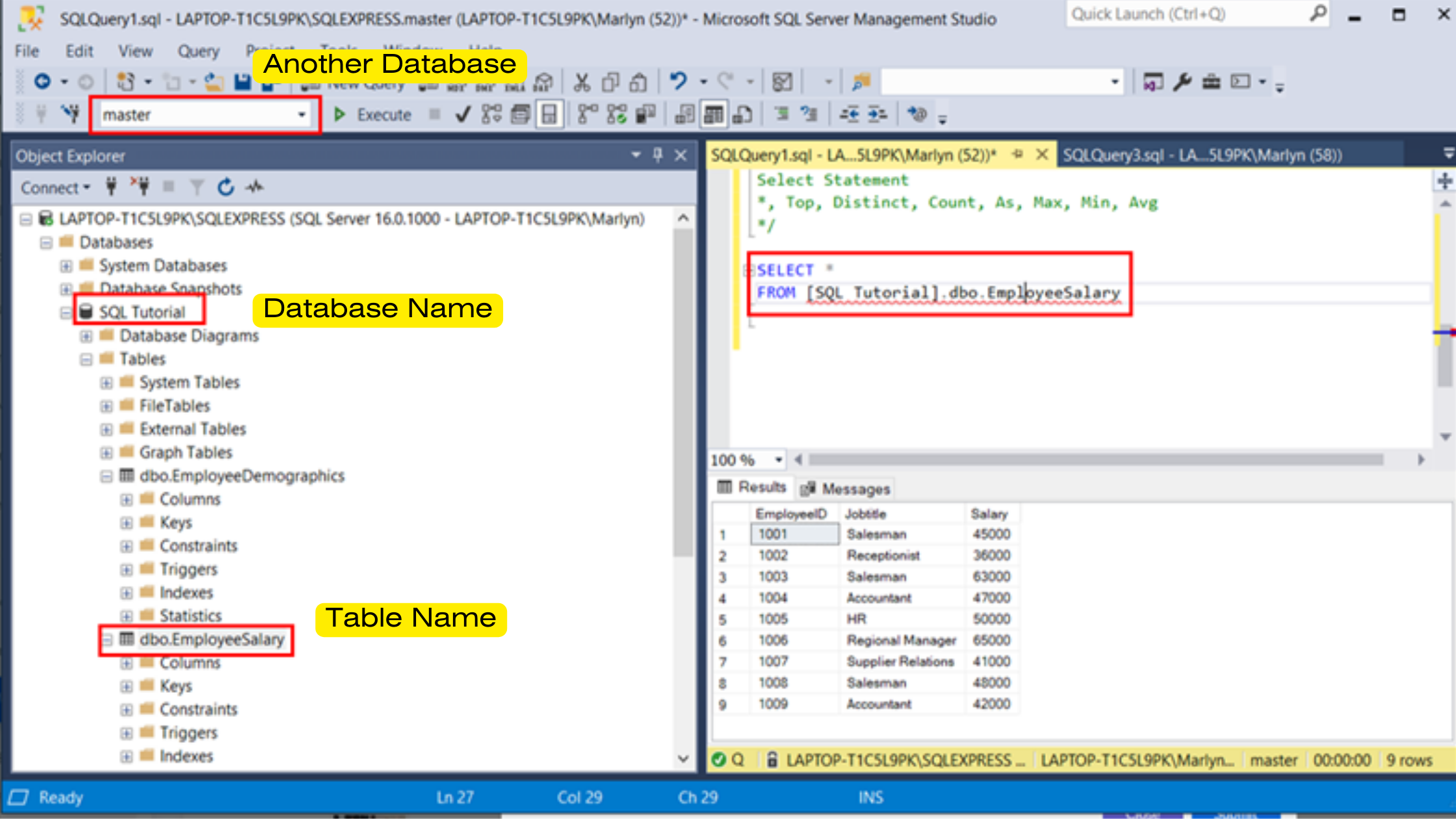The width and height of the screenshot is (1456, 819).
Task: Click the query editor horizontal scrollbar
Action: coord(1095,460)
